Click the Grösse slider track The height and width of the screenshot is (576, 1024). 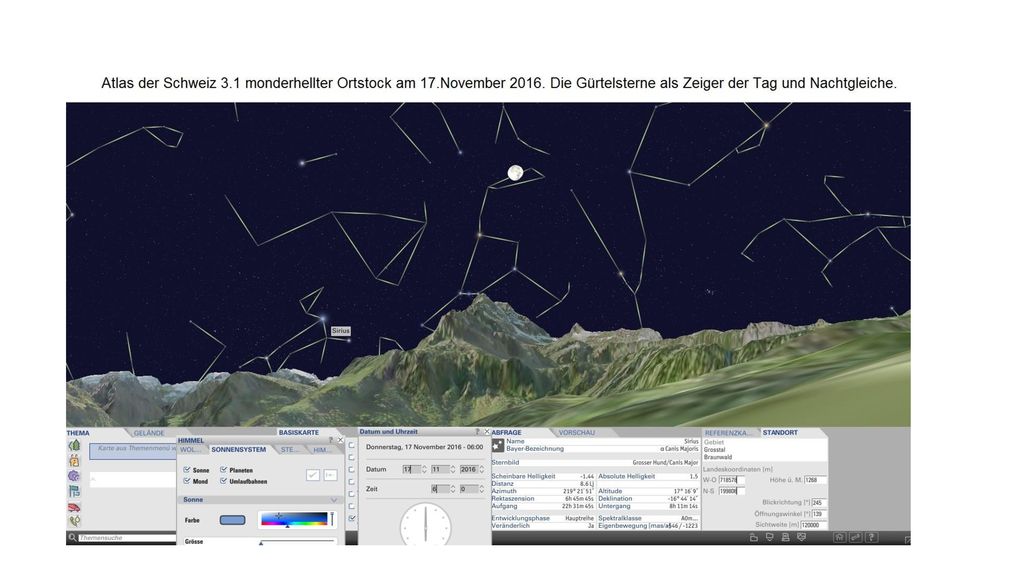pos(297,542)
